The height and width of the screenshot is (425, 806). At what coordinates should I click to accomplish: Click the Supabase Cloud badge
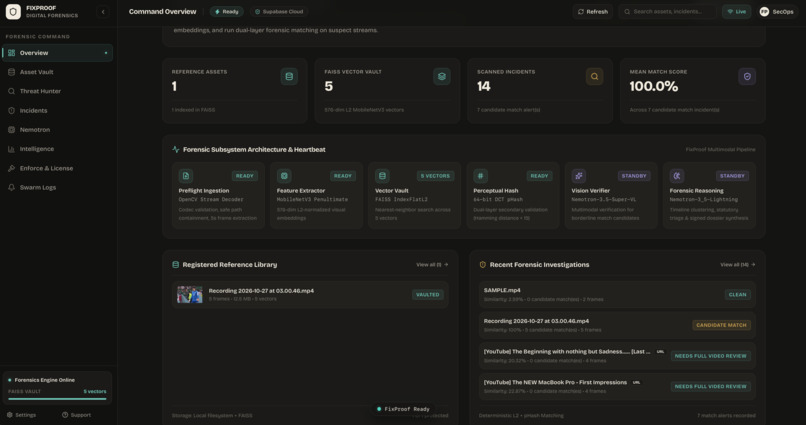point(279,11)
